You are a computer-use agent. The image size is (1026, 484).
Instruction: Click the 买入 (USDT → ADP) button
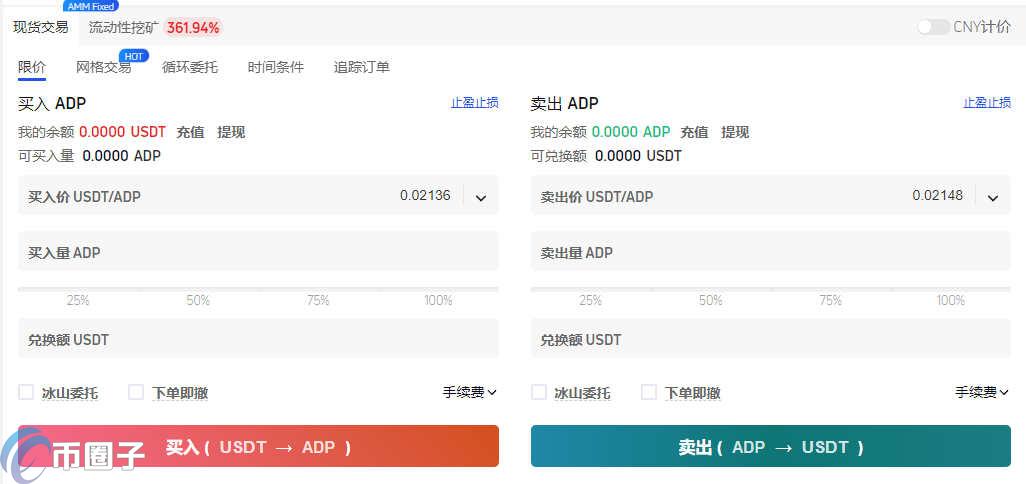click(x=258, y=446)
